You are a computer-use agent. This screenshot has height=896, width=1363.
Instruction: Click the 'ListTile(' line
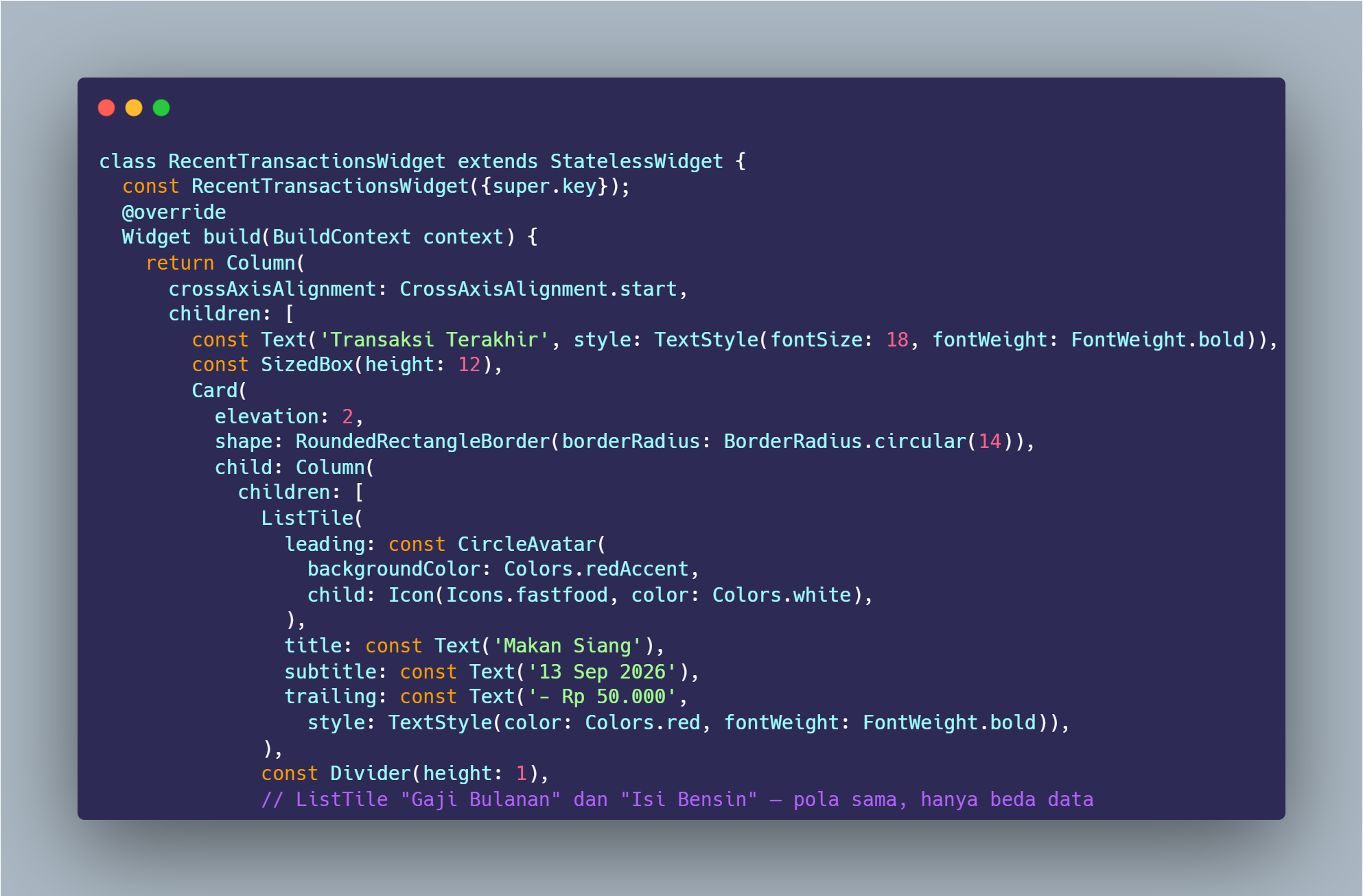[x=312, y=518]
